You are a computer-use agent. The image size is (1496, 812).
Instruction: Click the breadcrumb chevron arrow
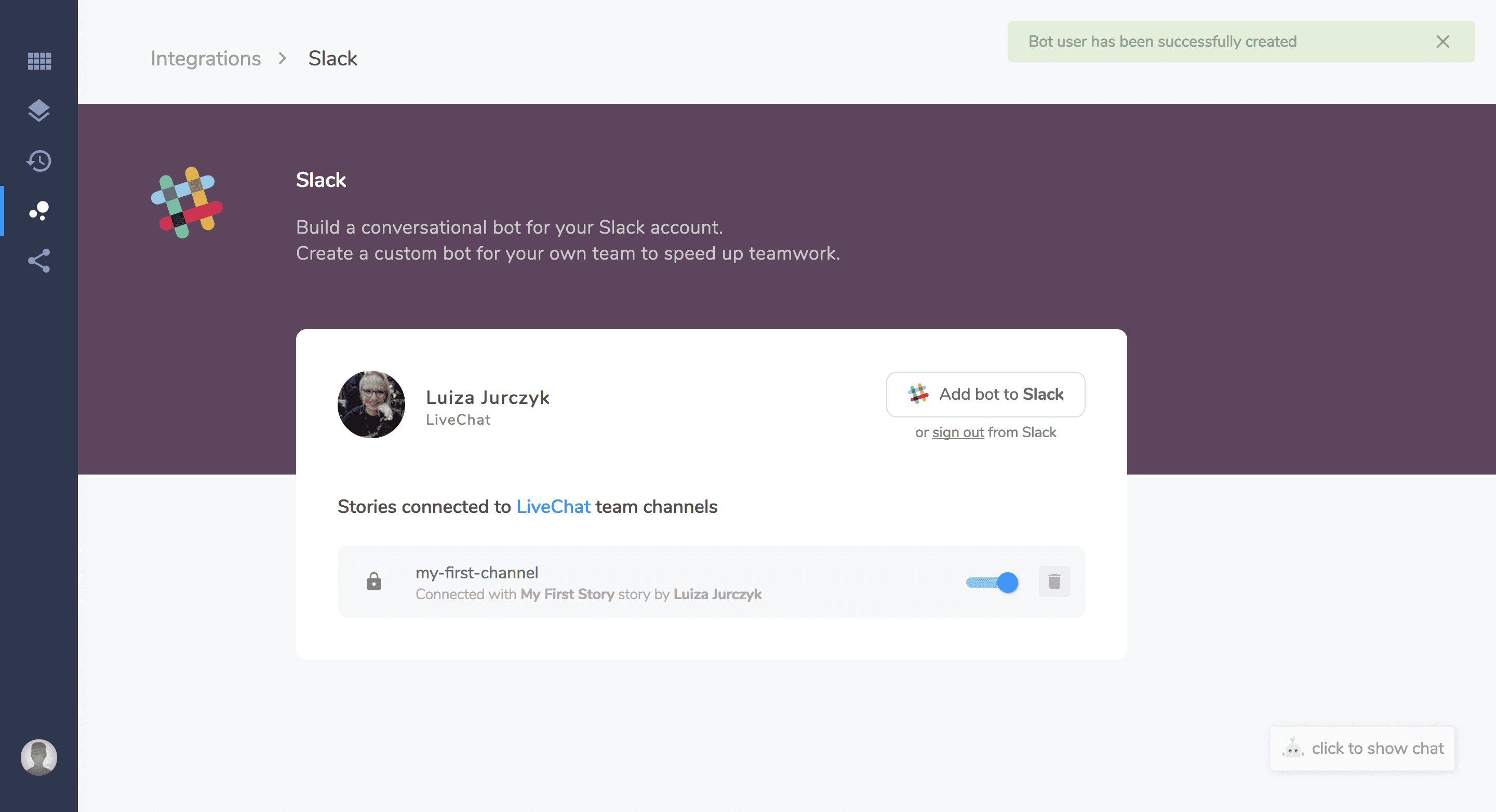coord(283,59)
